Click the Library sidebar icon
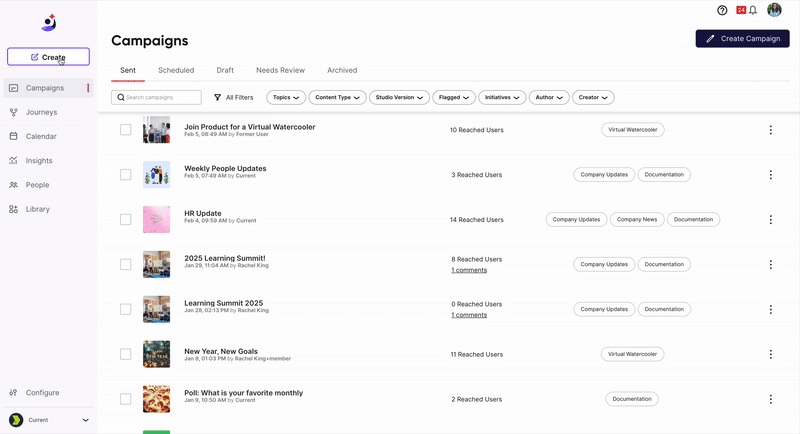The image size is (800, 434). click(14, 209)
